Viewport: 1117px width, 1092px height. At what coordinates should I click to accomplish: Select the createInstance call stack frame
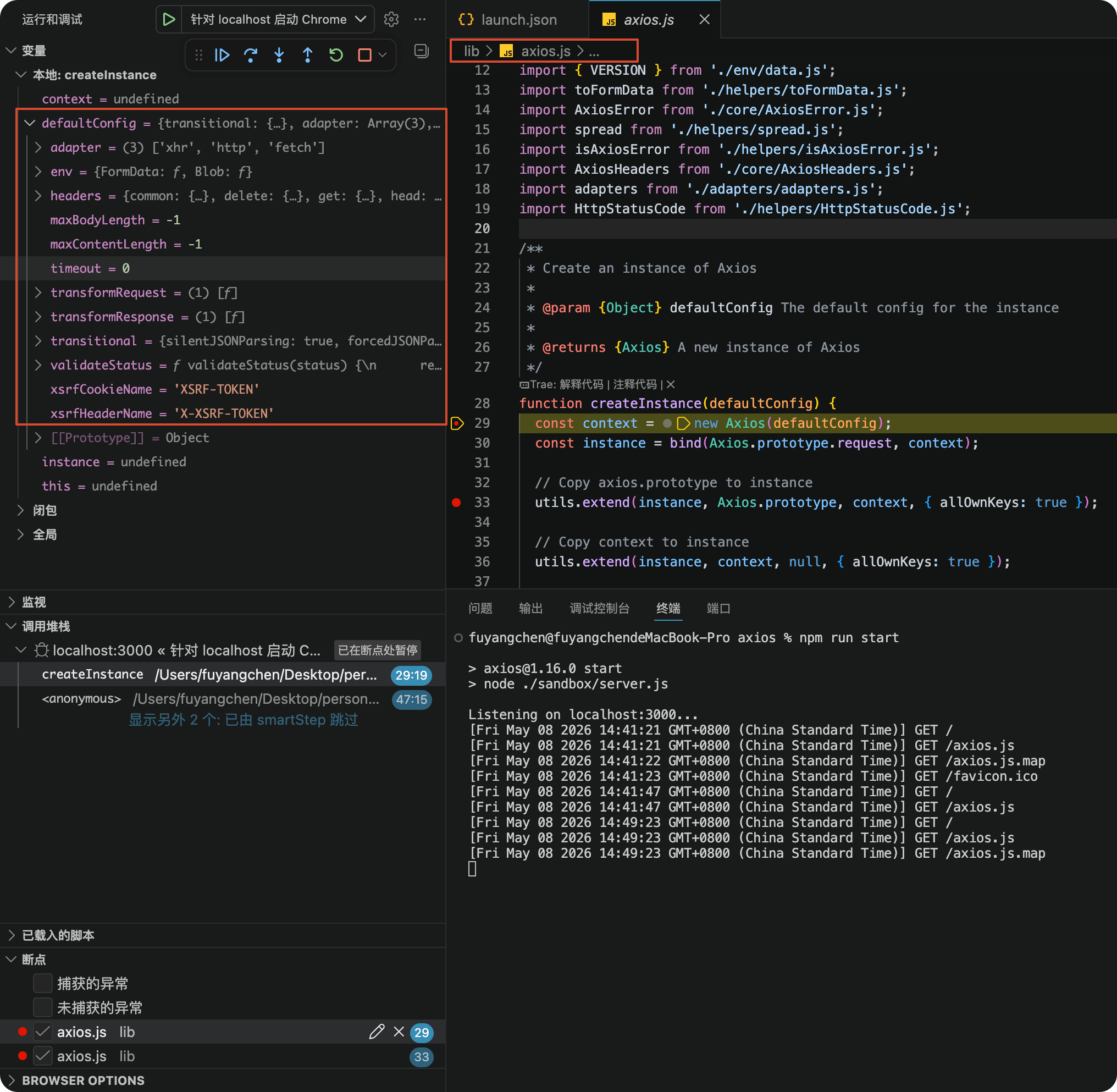(223, 675)
